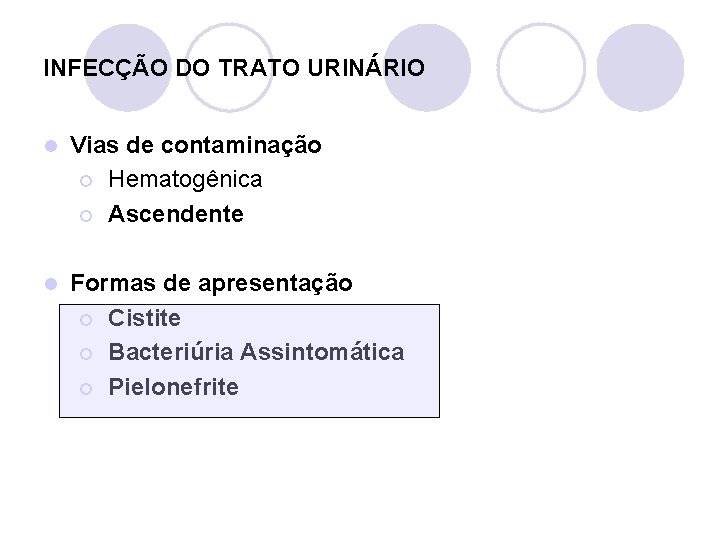
Task: Select the Cistite item
Action: (144, 318)
